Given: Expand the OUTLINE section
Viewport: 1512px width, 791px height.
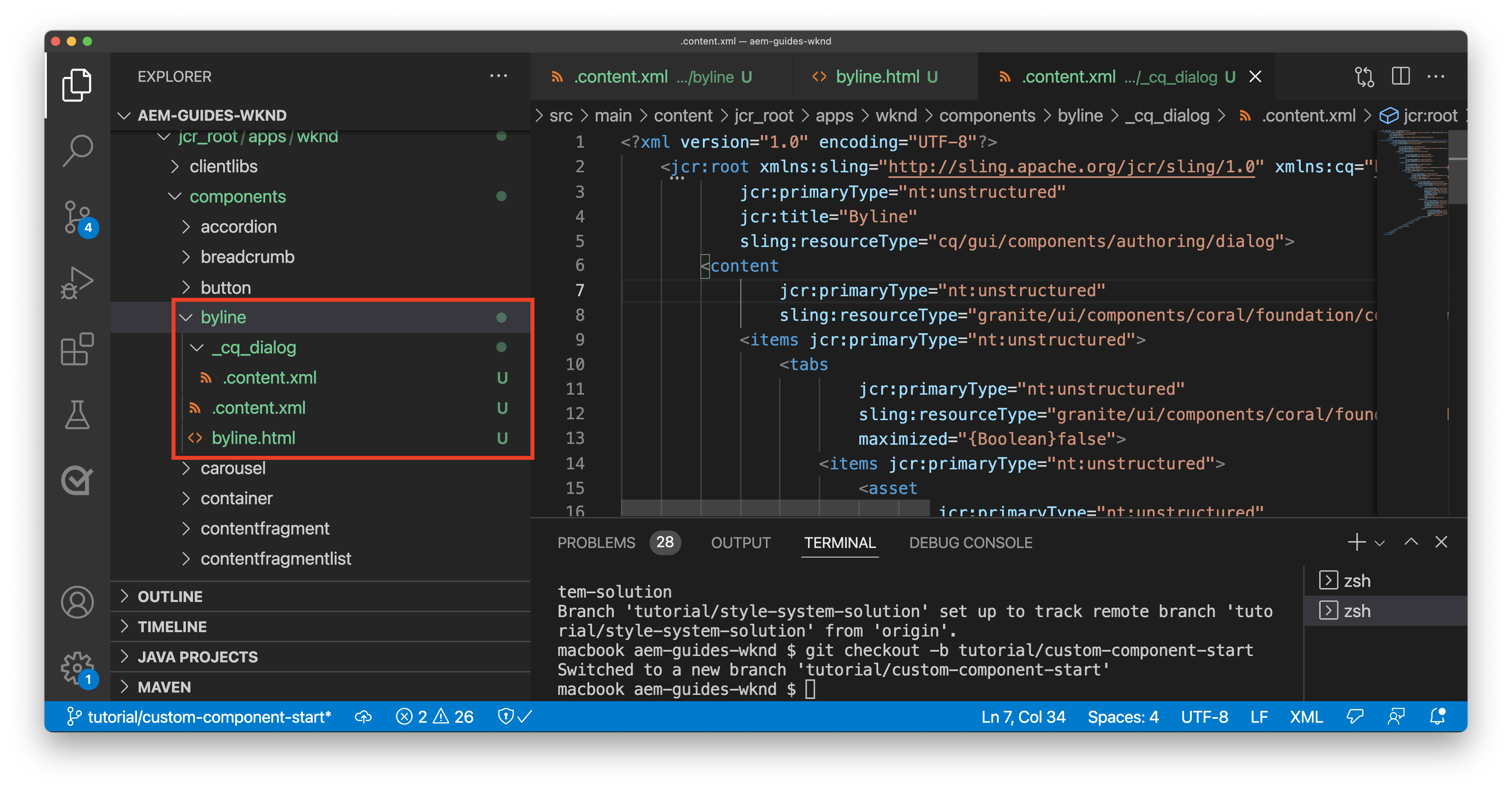Looking at the screenshot, I should [170, 596].
